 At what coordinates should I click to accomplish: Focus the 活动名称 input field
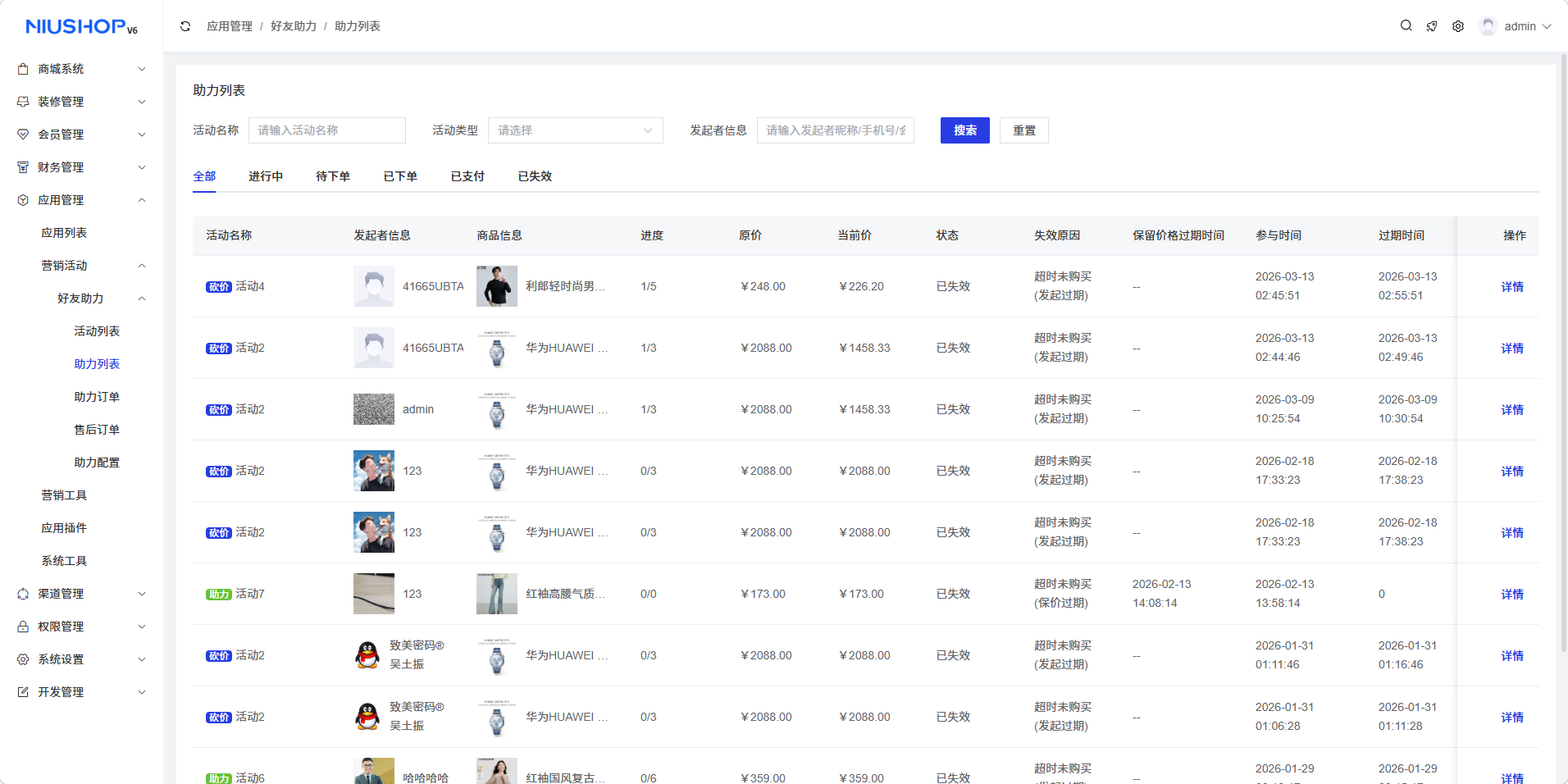click(326, 130)
